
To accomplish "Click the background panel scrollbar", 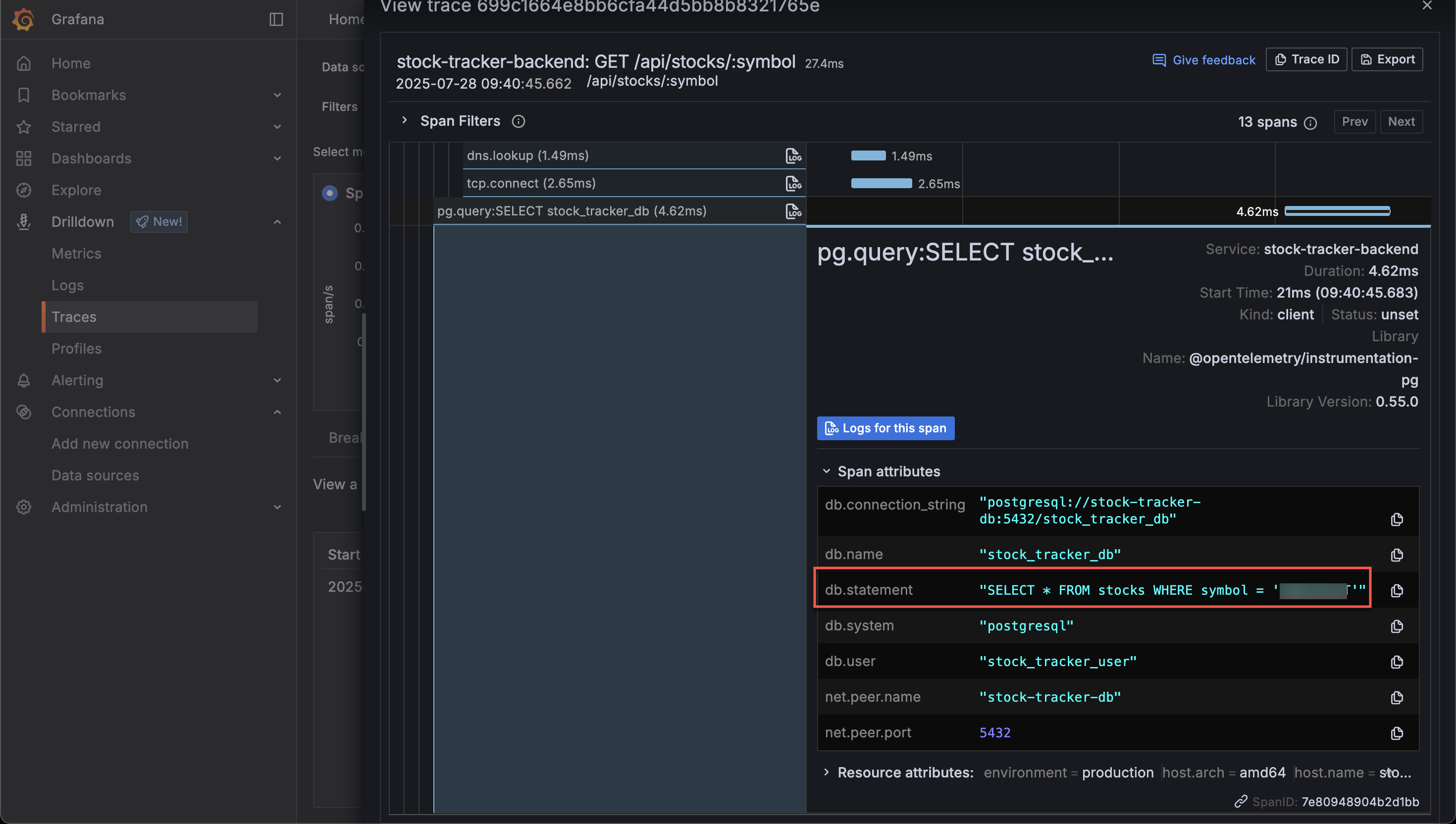I will click(364, 412).
